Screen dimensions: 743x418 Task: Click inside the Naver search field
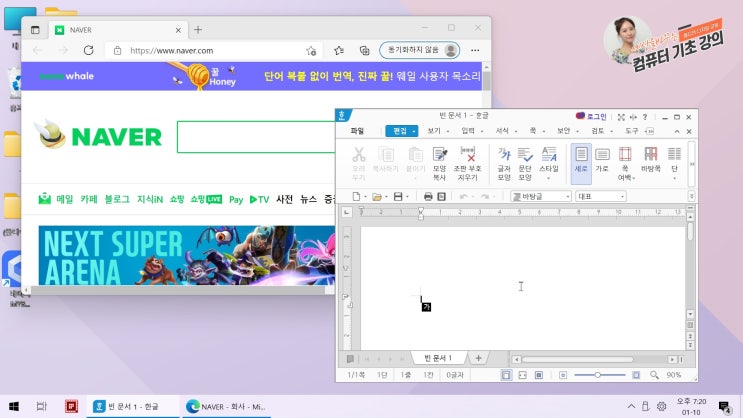point(256,137)
